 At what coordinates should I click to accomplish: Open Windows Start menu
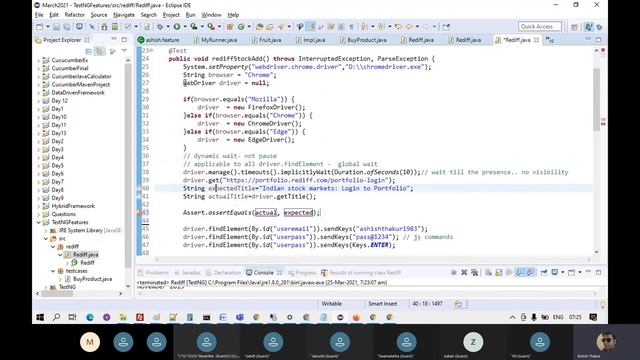coord(40,317)
